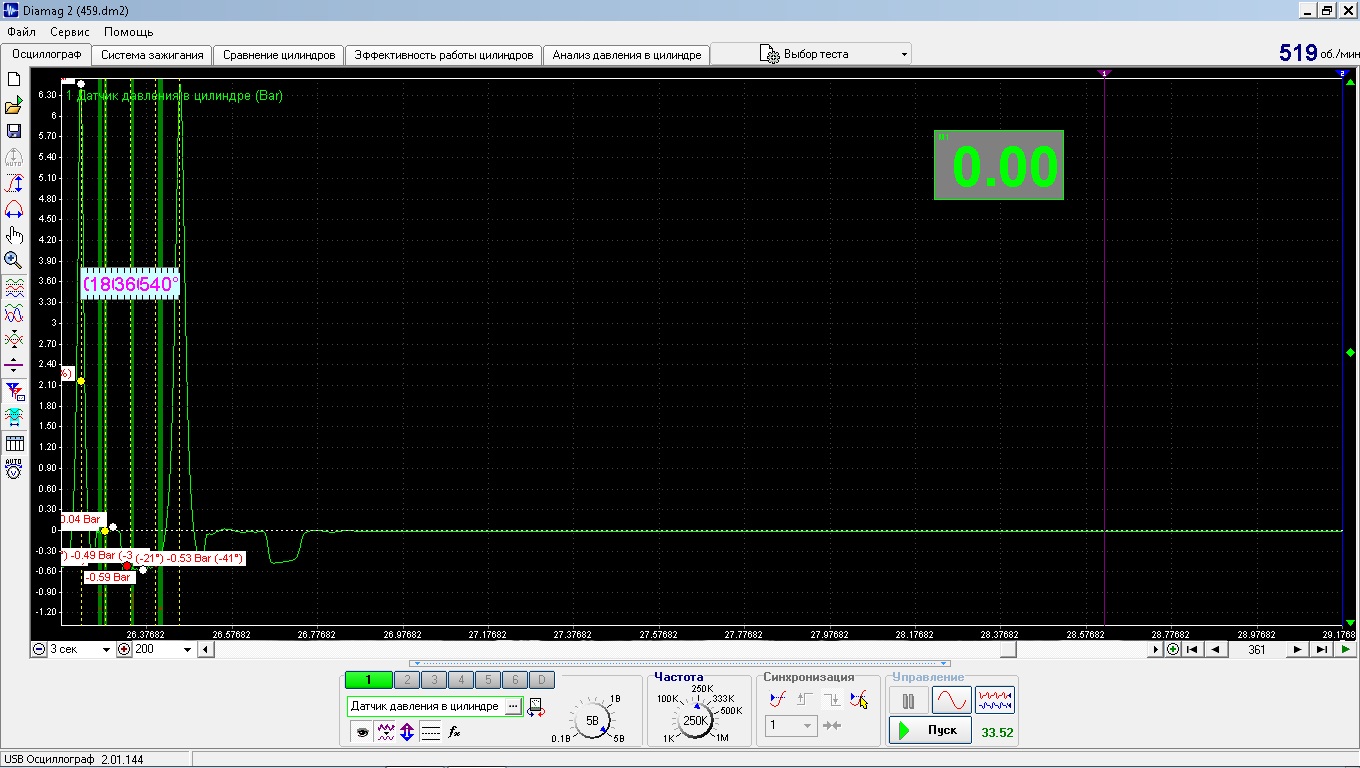The height and width of the screenshot is (768, 1360).
Task: Click the red arc horizontal measurement tool
Action: 14,209
